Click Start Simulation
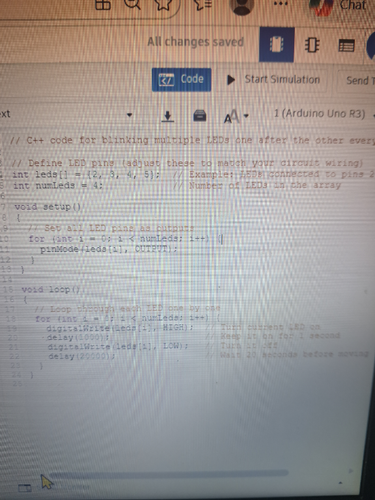This screenshot has height=500, width=375. (273, 80)
